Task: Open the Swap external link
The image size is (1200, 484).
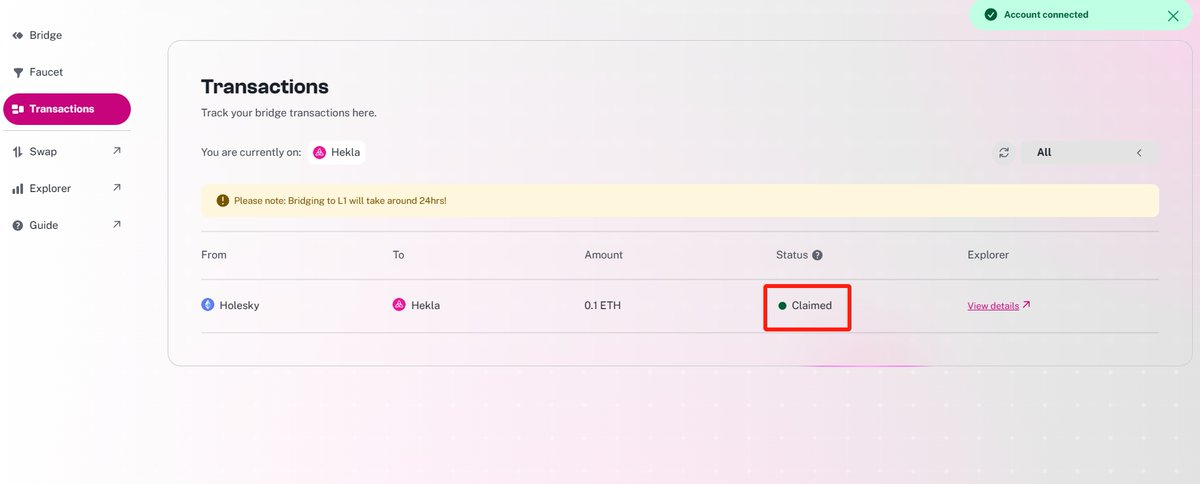Action: pos(43,152)
